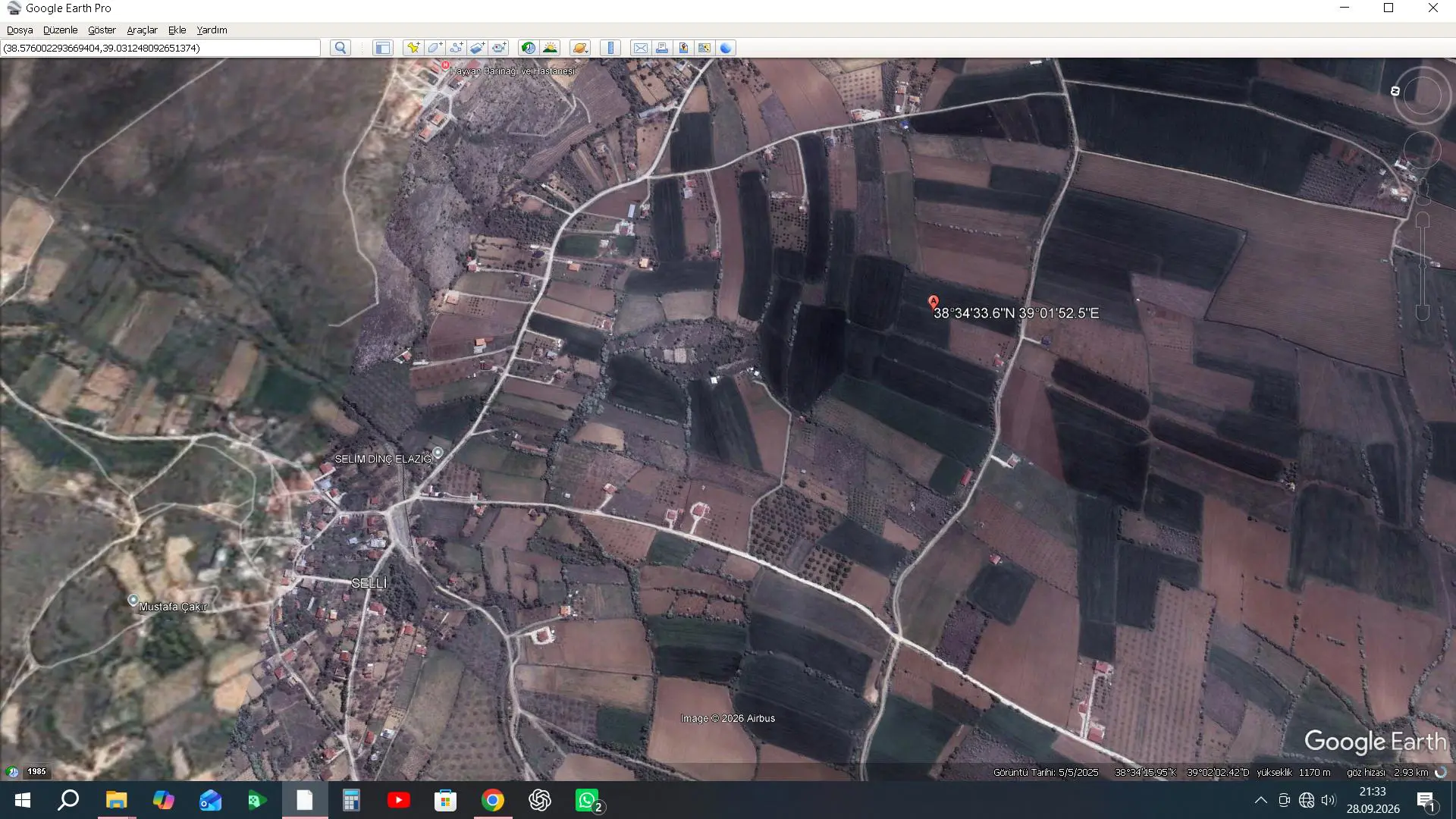1456x819 pixels.
Task: Click the Hayvan Barınağı ve Hastanesi label
Action: point(513,71)
